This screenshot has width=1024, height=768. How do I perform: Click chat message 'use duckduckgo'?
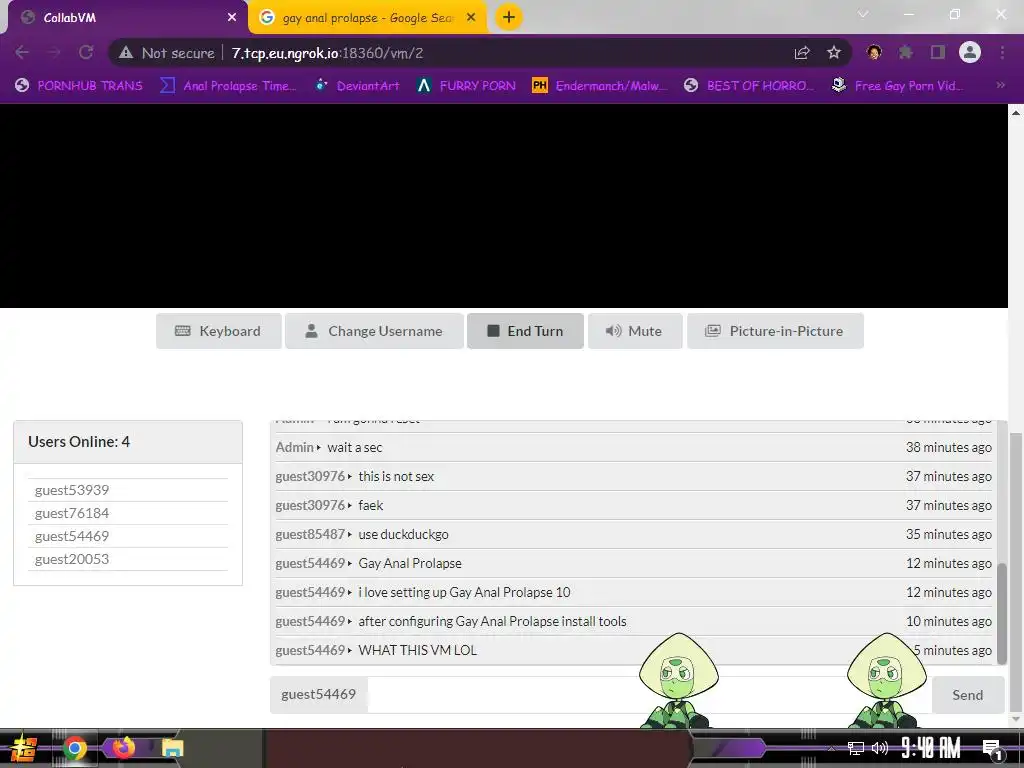(404, 534)
